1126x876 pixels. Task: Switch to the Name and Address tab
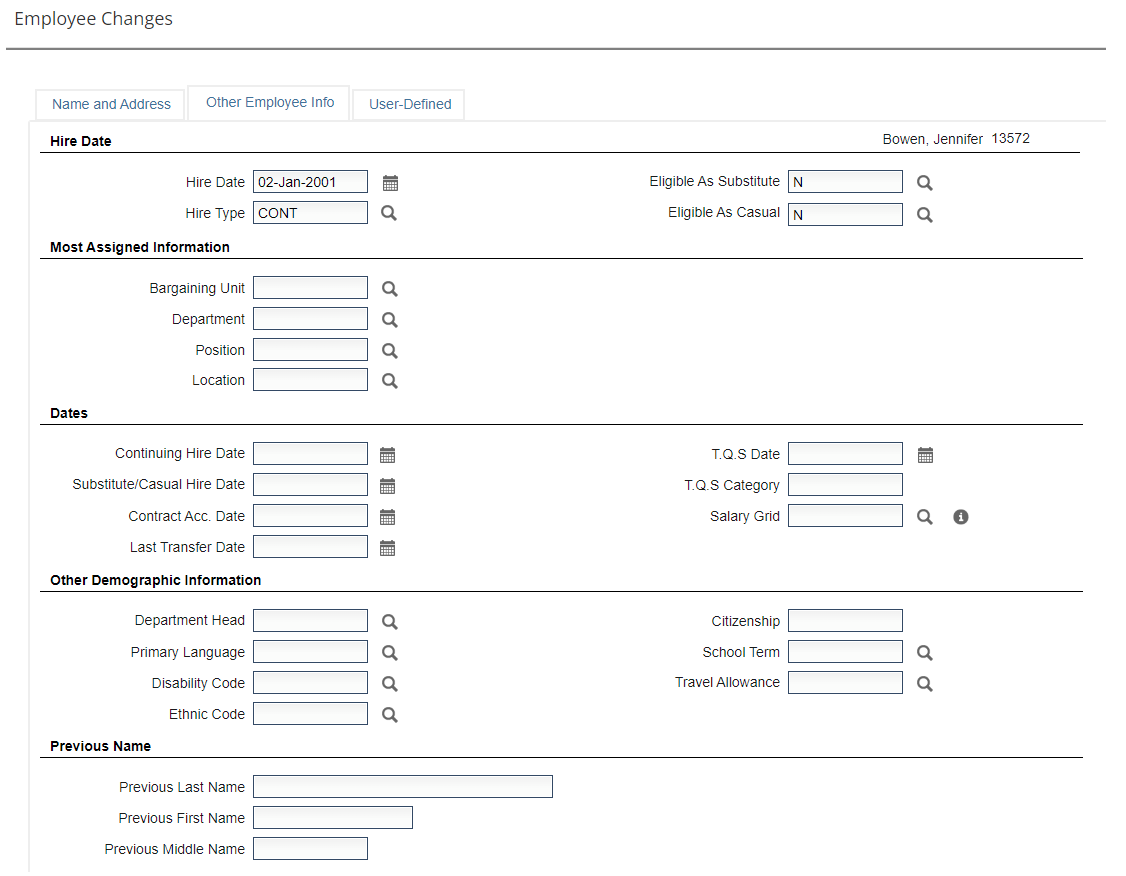pyautogui.click(x=111, y=104)
